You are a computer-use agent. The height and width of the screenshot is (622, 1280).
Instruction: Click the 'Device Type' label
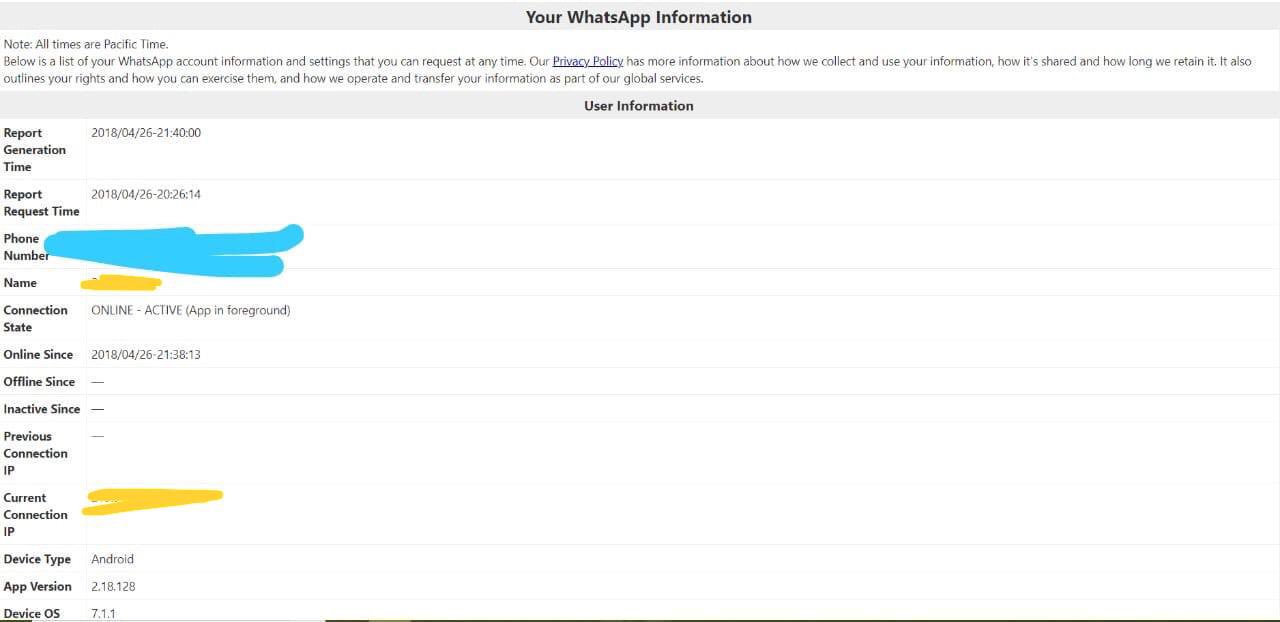[37, 559]
